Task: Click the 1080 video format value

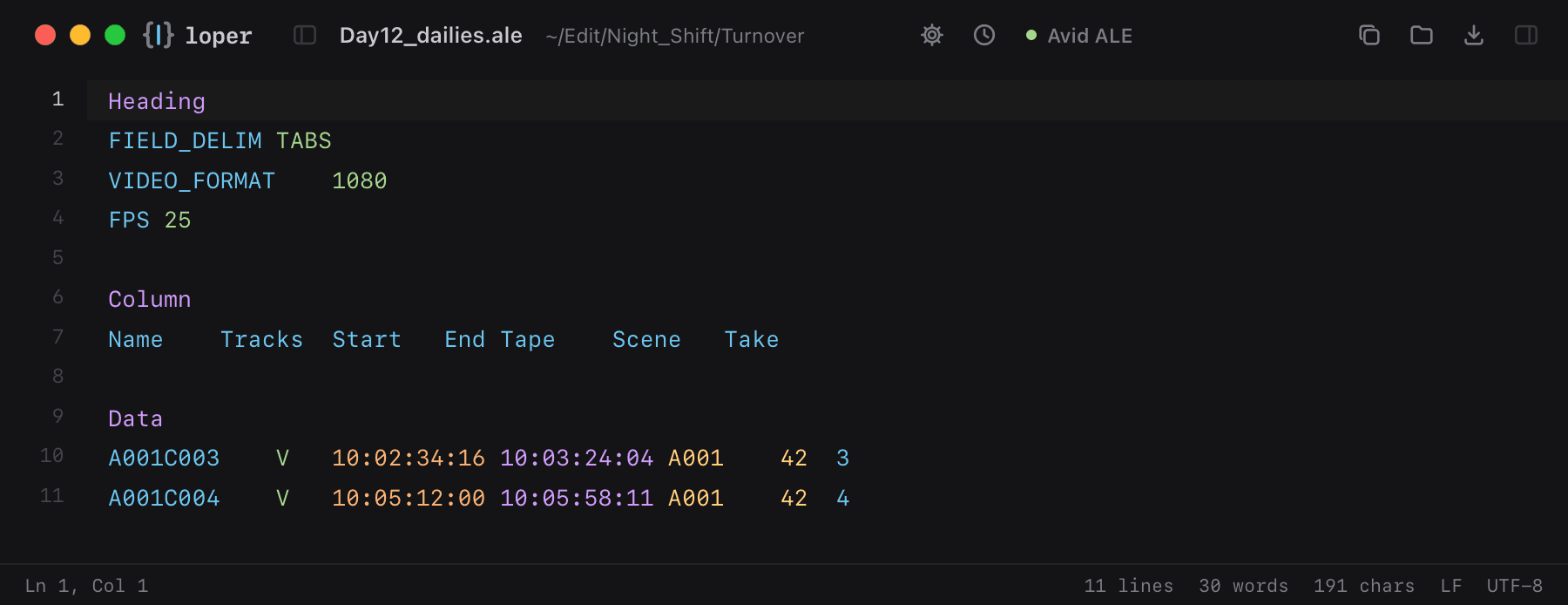Action: coord(360,180)
